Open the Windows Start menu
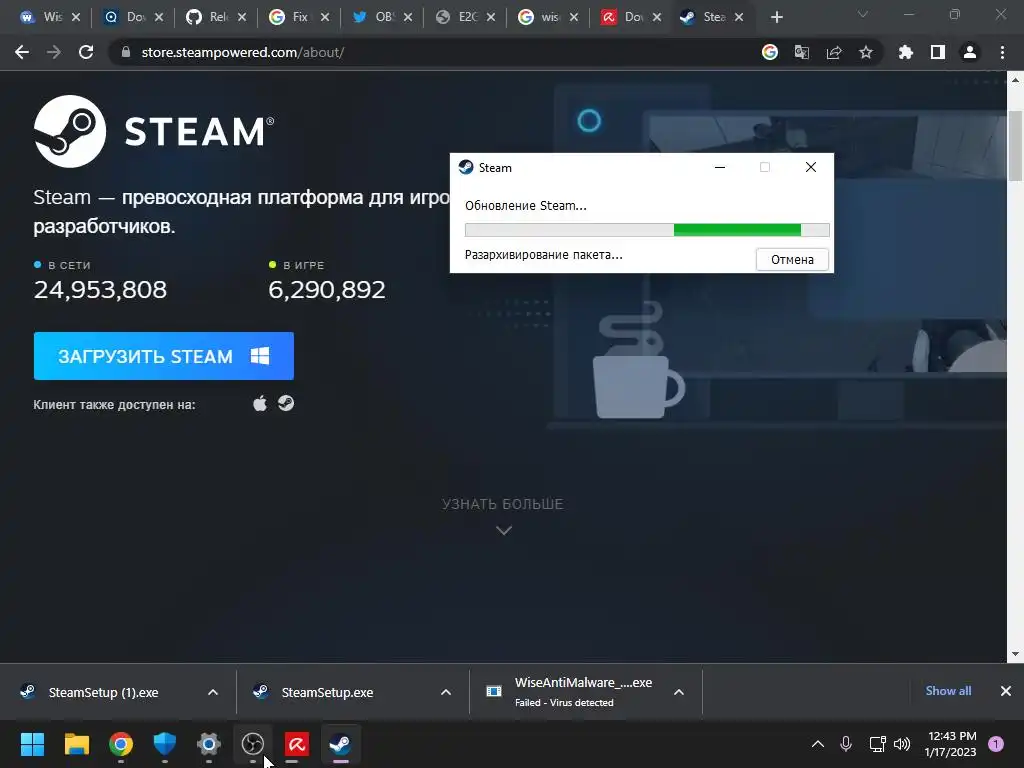1024x768 pixels. [x=33, y=744]
